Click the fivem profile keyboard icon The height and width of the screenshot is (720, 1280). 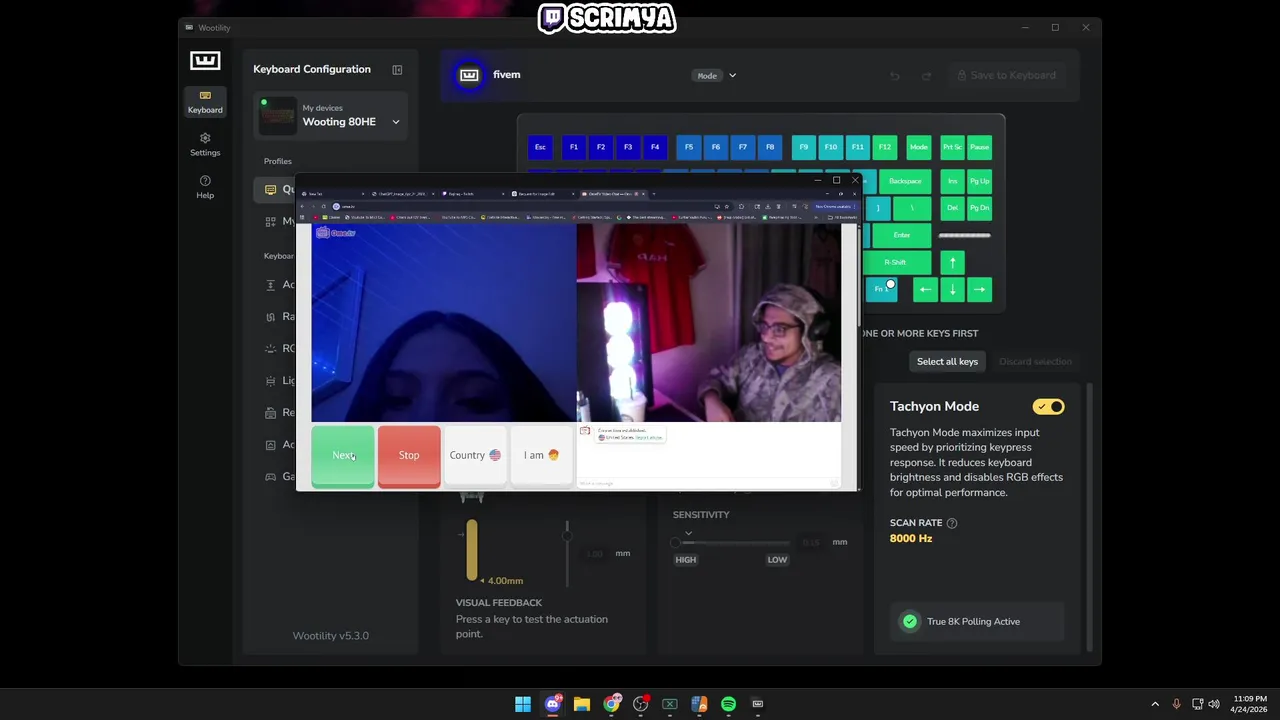click(469, 75)
